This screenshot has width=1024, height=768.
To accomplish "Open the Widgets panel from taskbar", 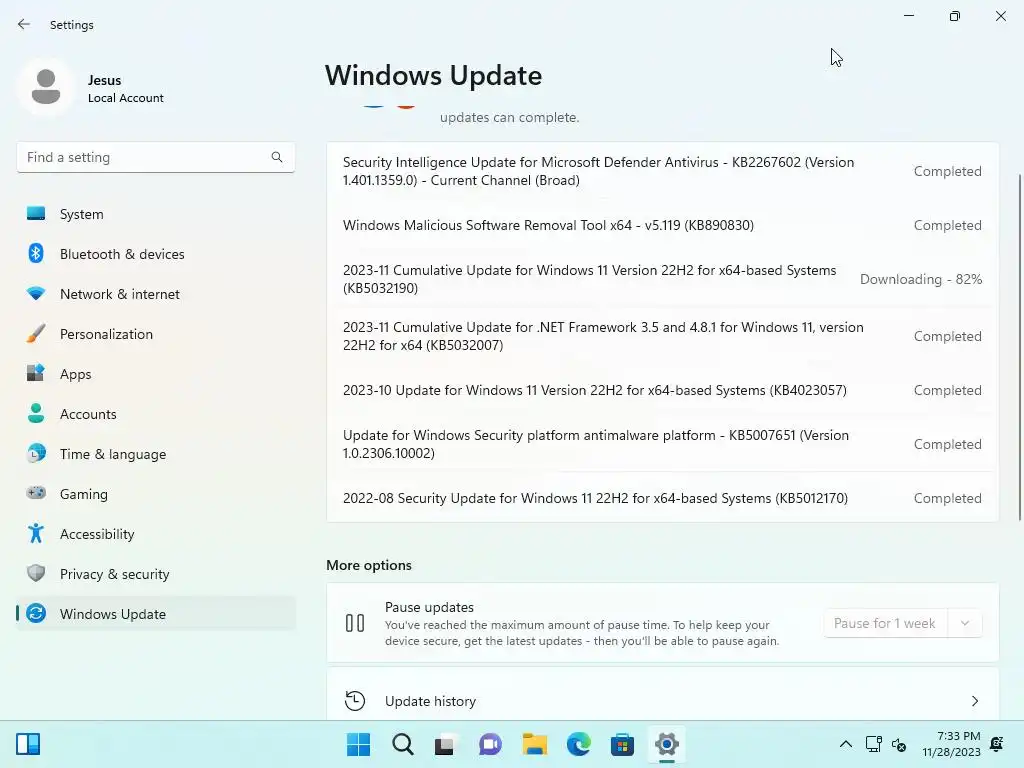I will tap(28, 744).
